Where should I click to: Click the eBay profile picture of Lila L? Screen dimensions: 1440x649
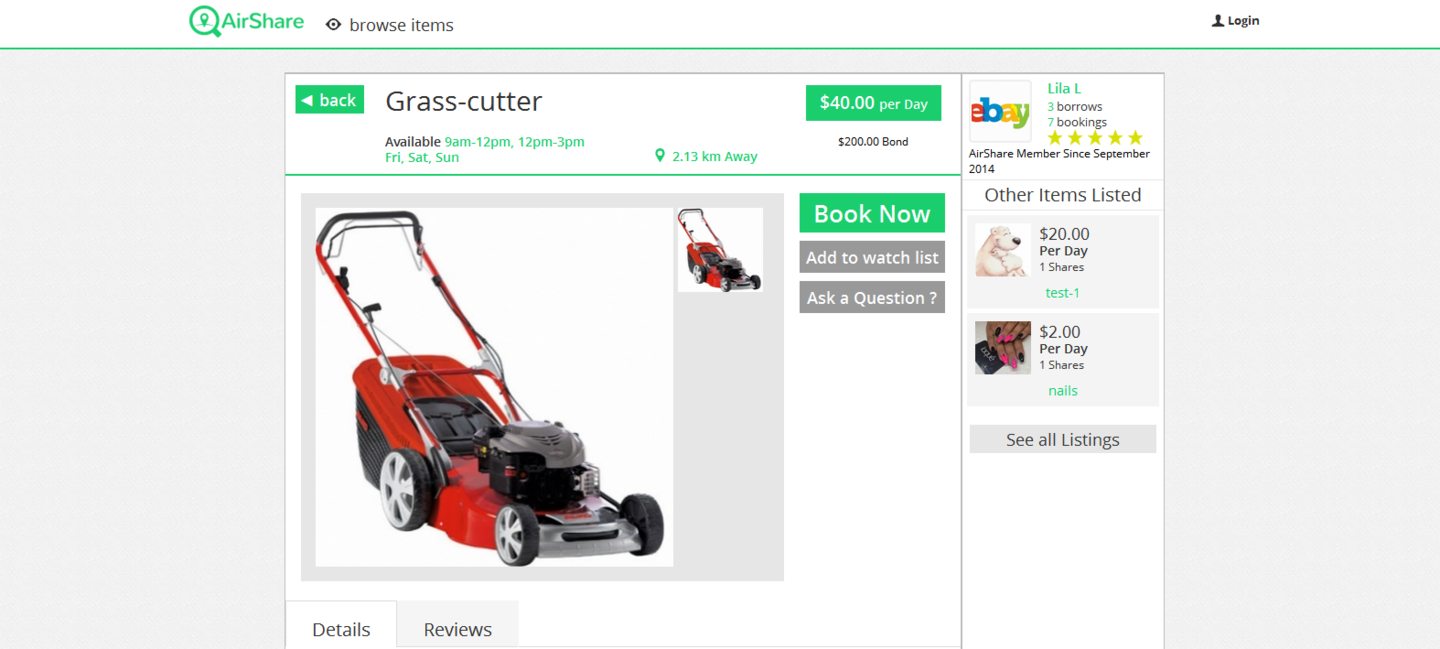pos(1000,112)
